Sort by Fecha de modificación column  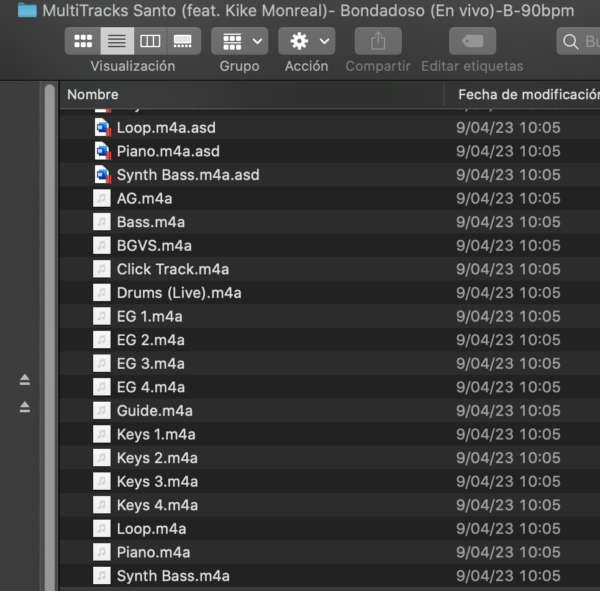[529, 95]
